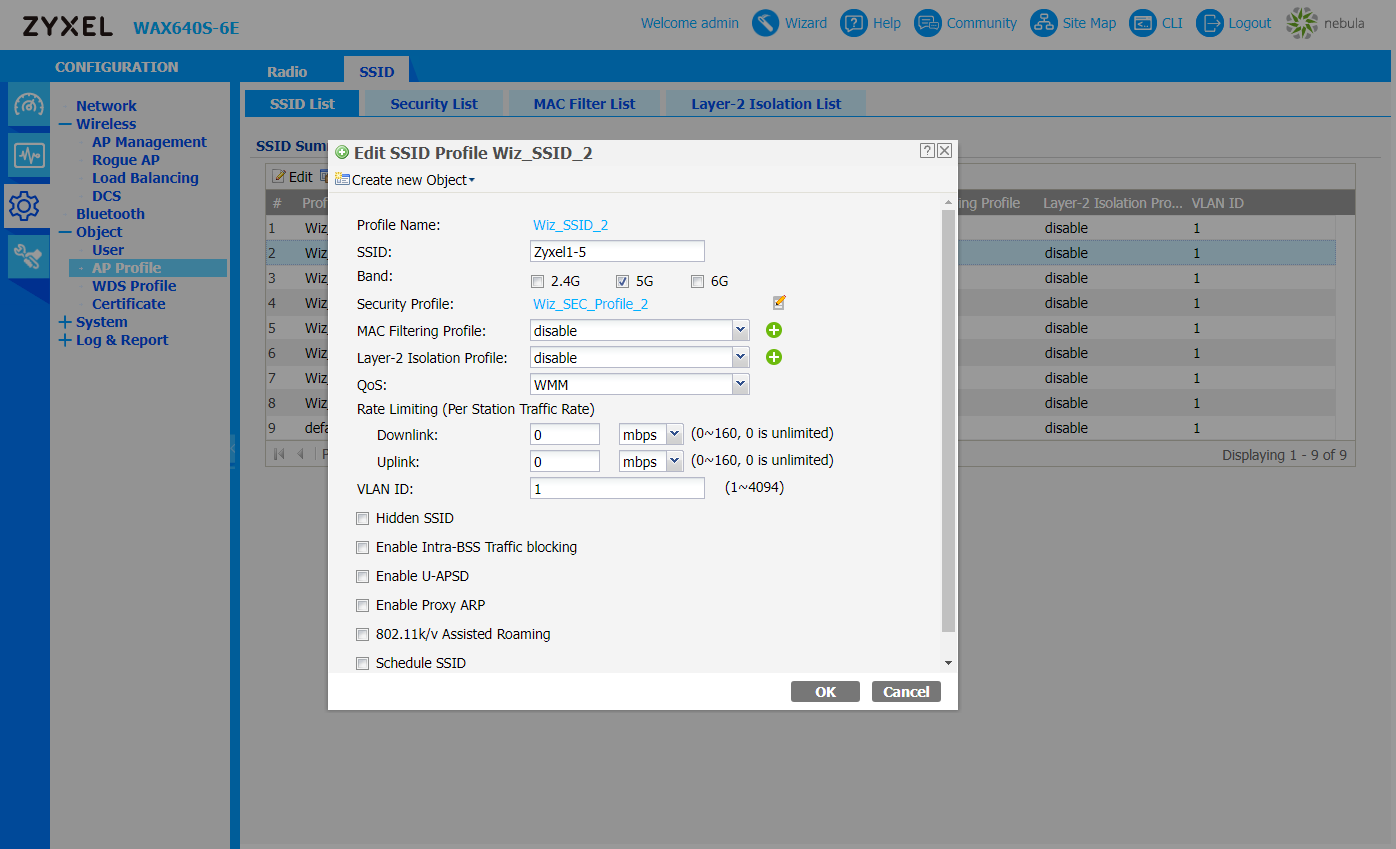Switch to the Security List tab
1396x849 pixels.
click(x=433, y=104)
